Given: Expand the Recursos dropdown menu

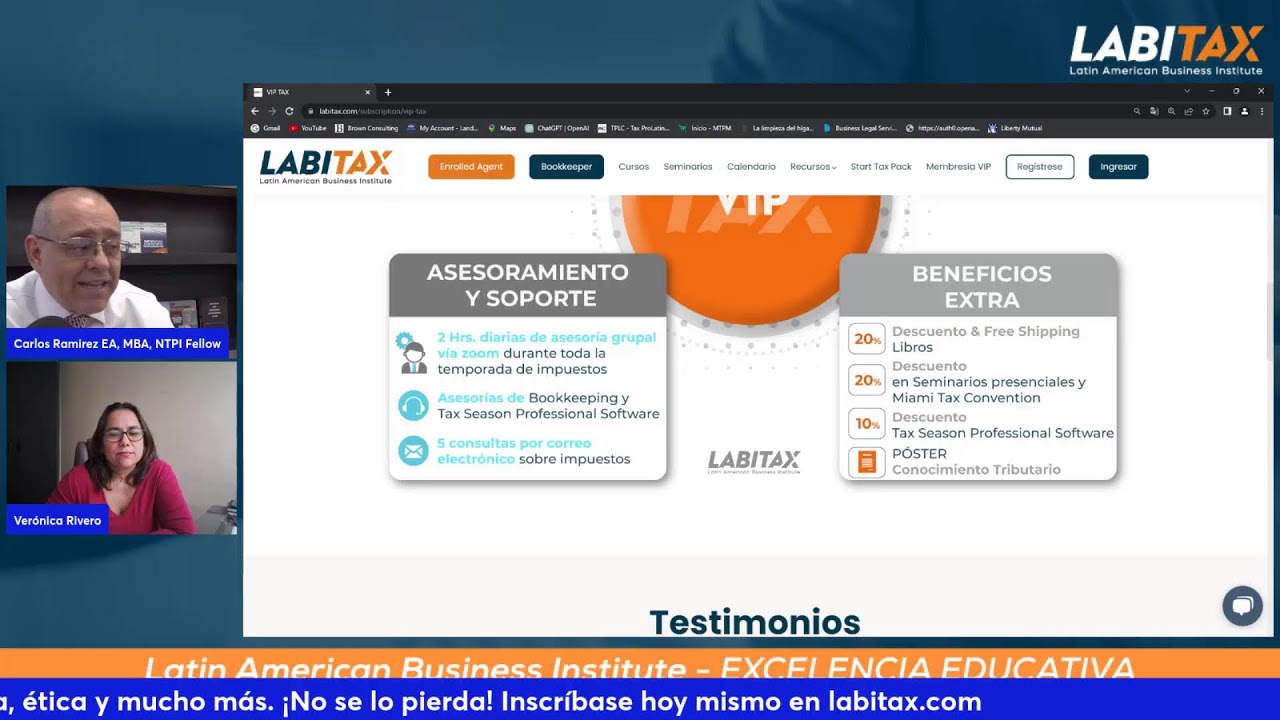Looking at the screenshot, I should [x=813, y=167].
